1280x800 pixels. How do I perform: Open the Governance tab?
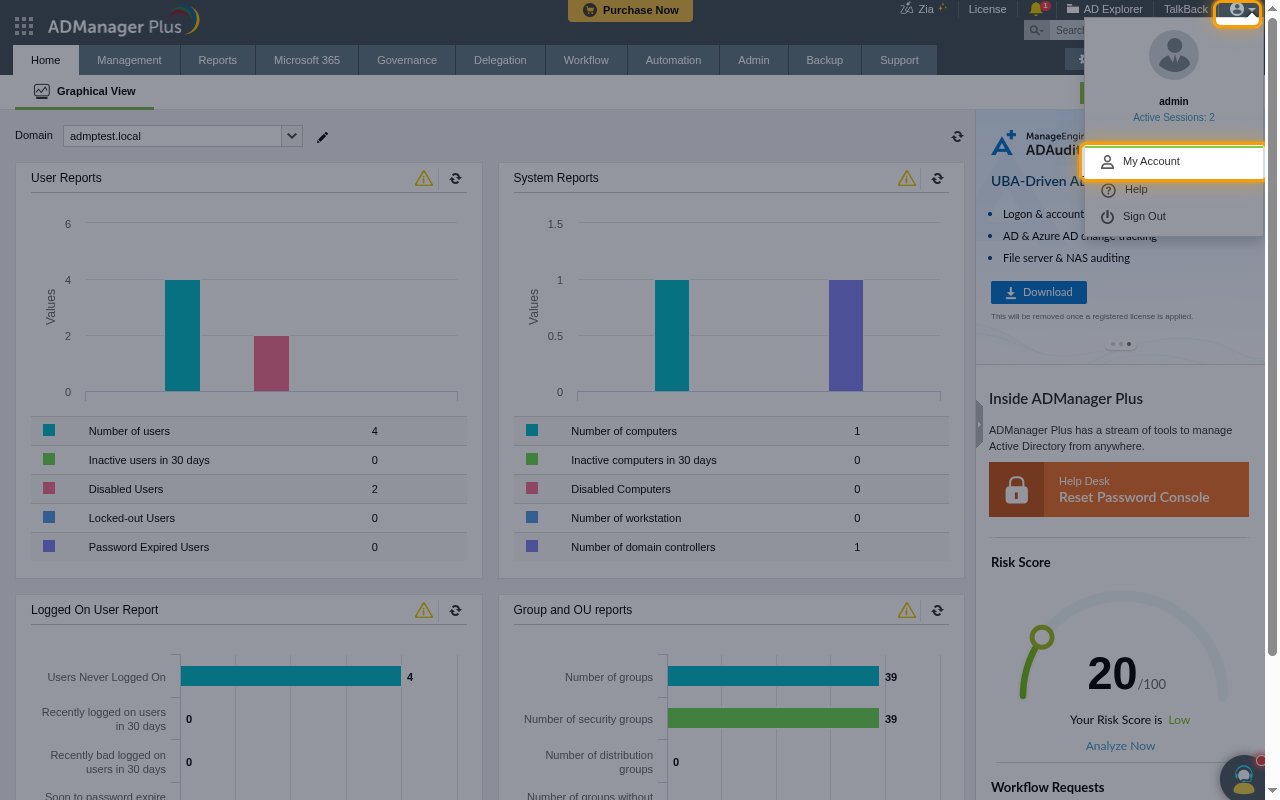click(407, 60)
